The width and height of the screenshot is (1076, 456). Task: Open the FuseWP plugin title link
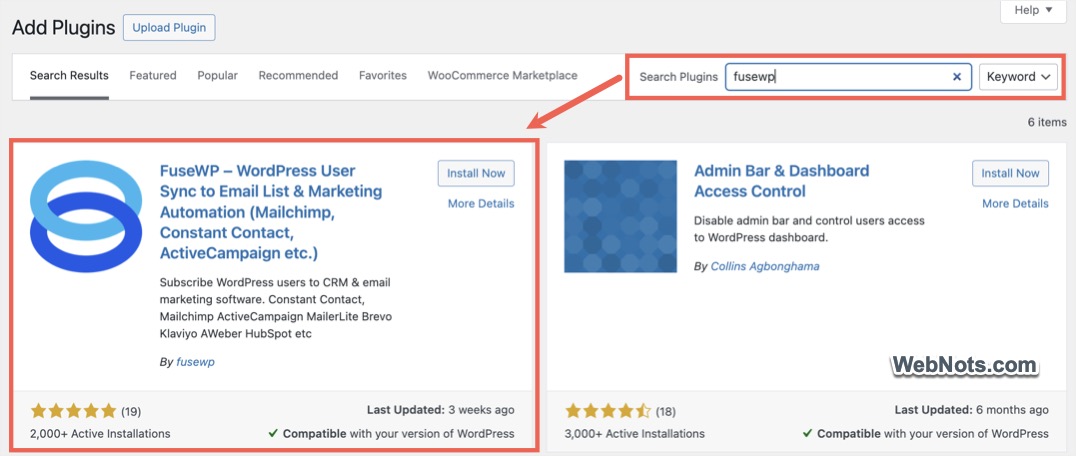point(271,212)
